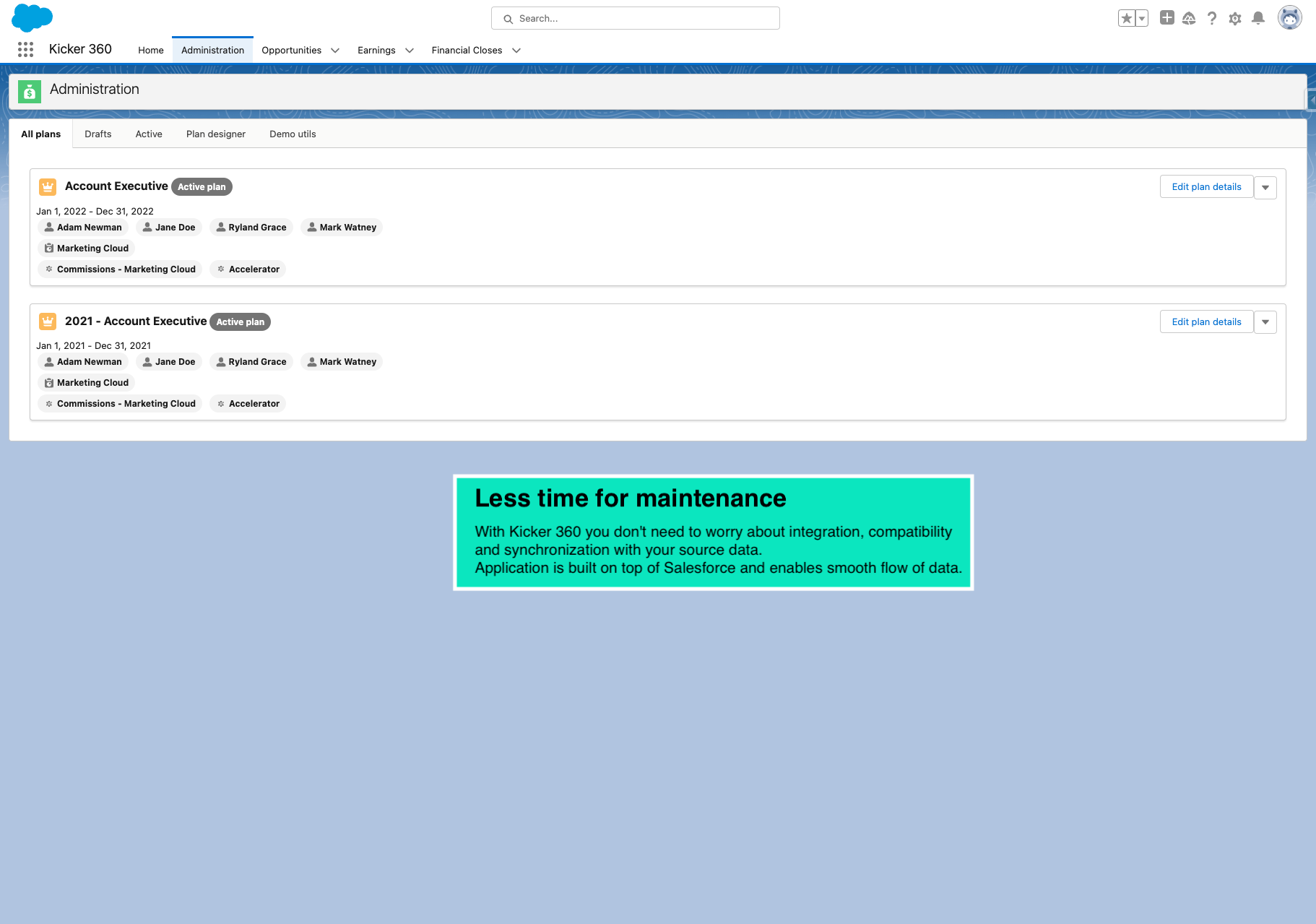Click the date range Jan 1, 2021 - Dec 31, 2021
Viewport: 1316px width, 924px height.
[94, 345]
